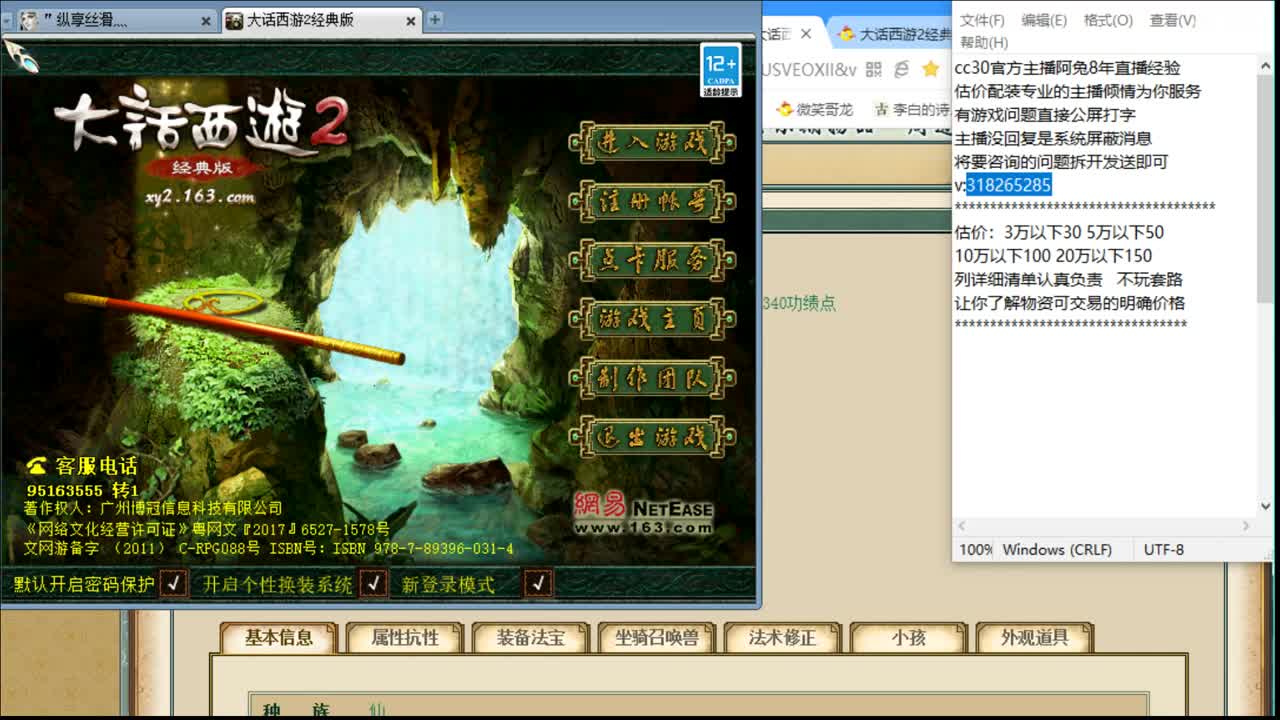
Task: Click the line 将要咨询的问题拆开发送即可
Action: [1062, 162]
